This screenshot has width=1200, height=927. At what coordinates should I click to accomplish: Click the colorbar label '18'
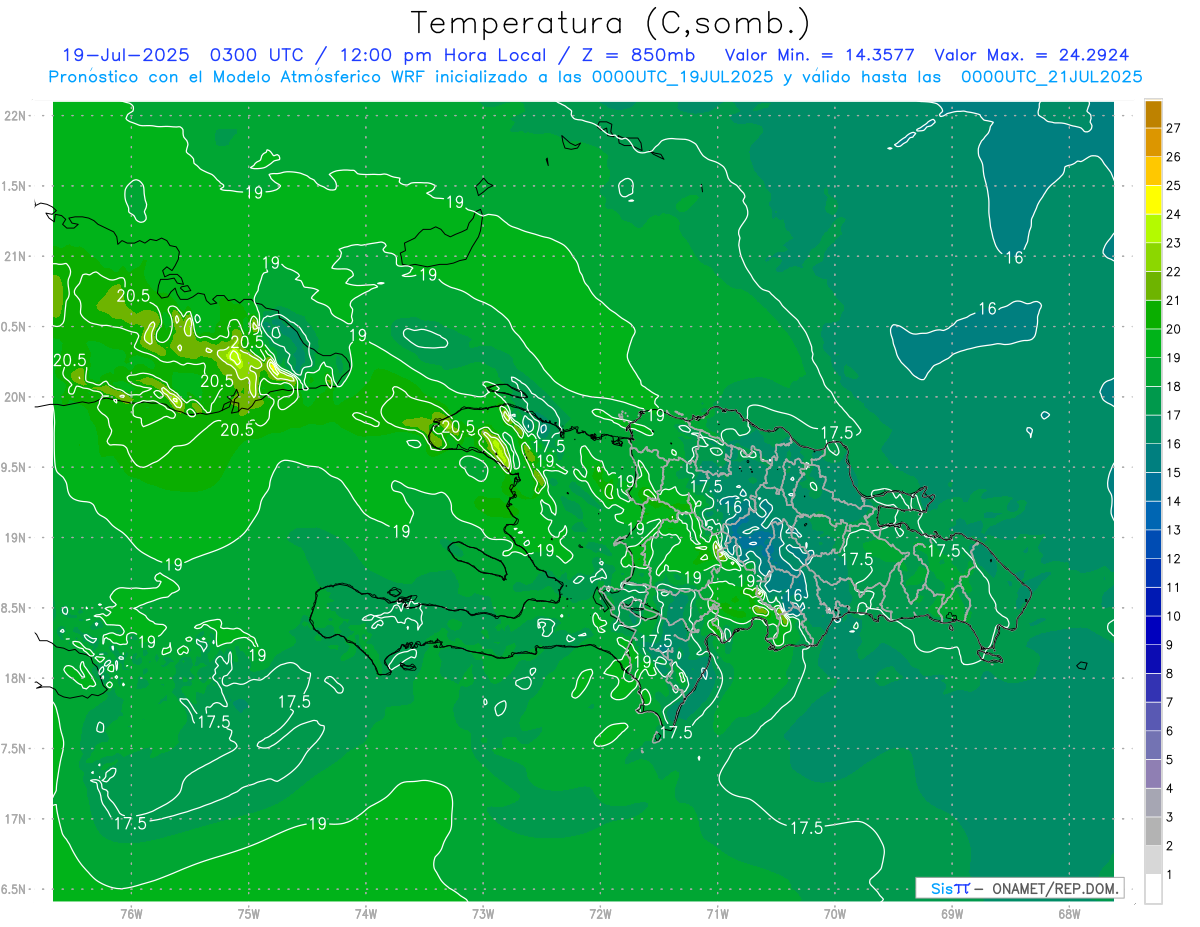[1174, 386]
